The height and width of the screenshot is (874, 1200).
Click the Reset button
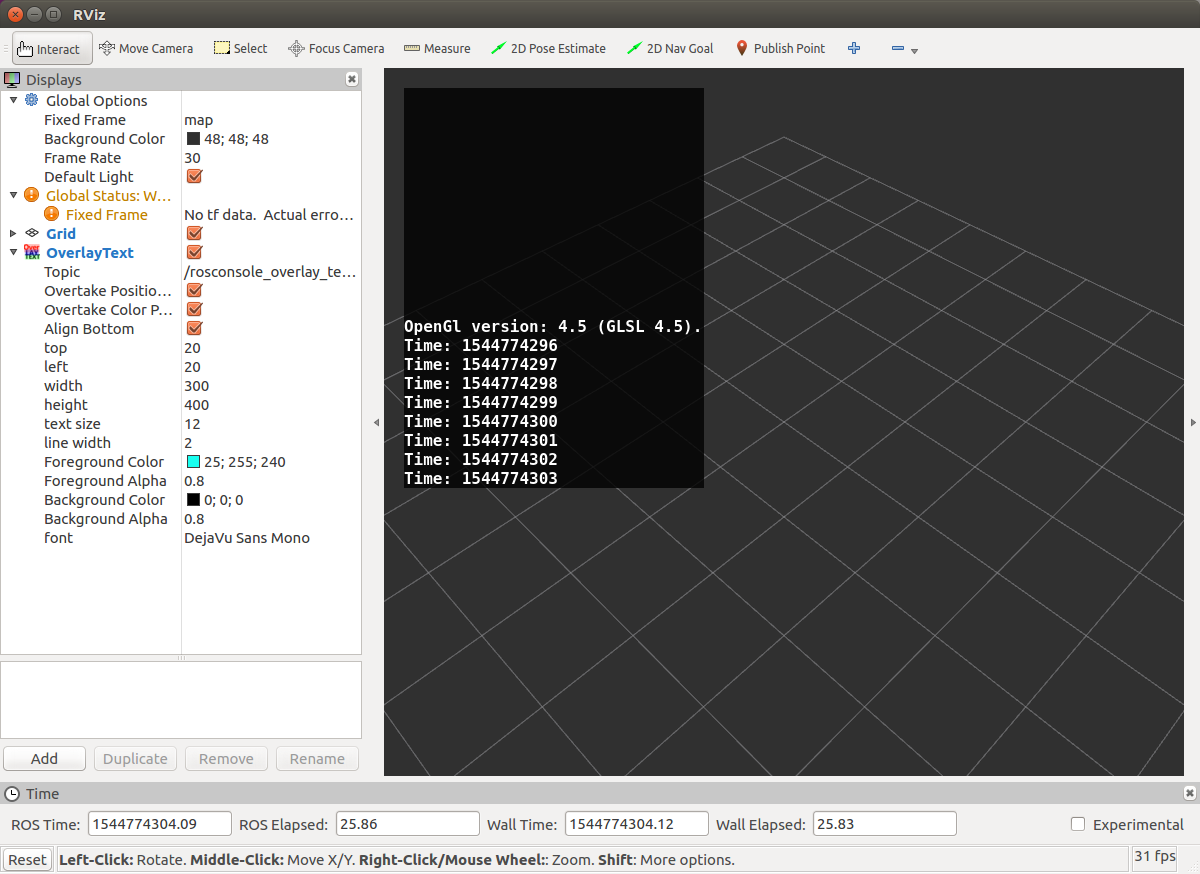tap(27, 859)
